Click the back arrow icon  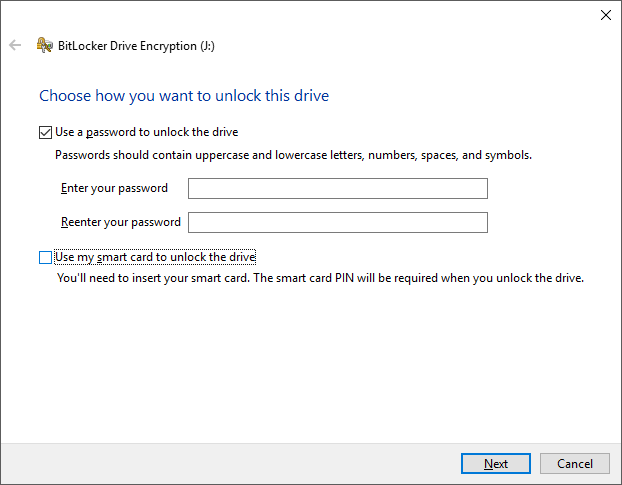[15, 45]
